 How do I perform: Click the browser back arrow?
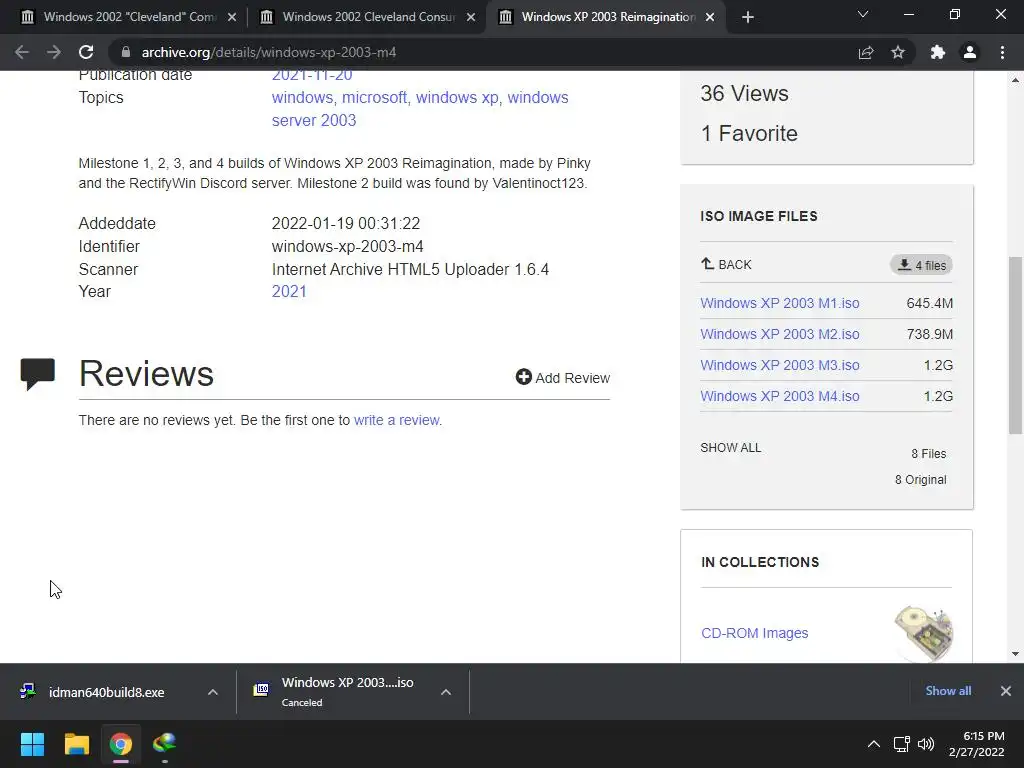point(22,52)
